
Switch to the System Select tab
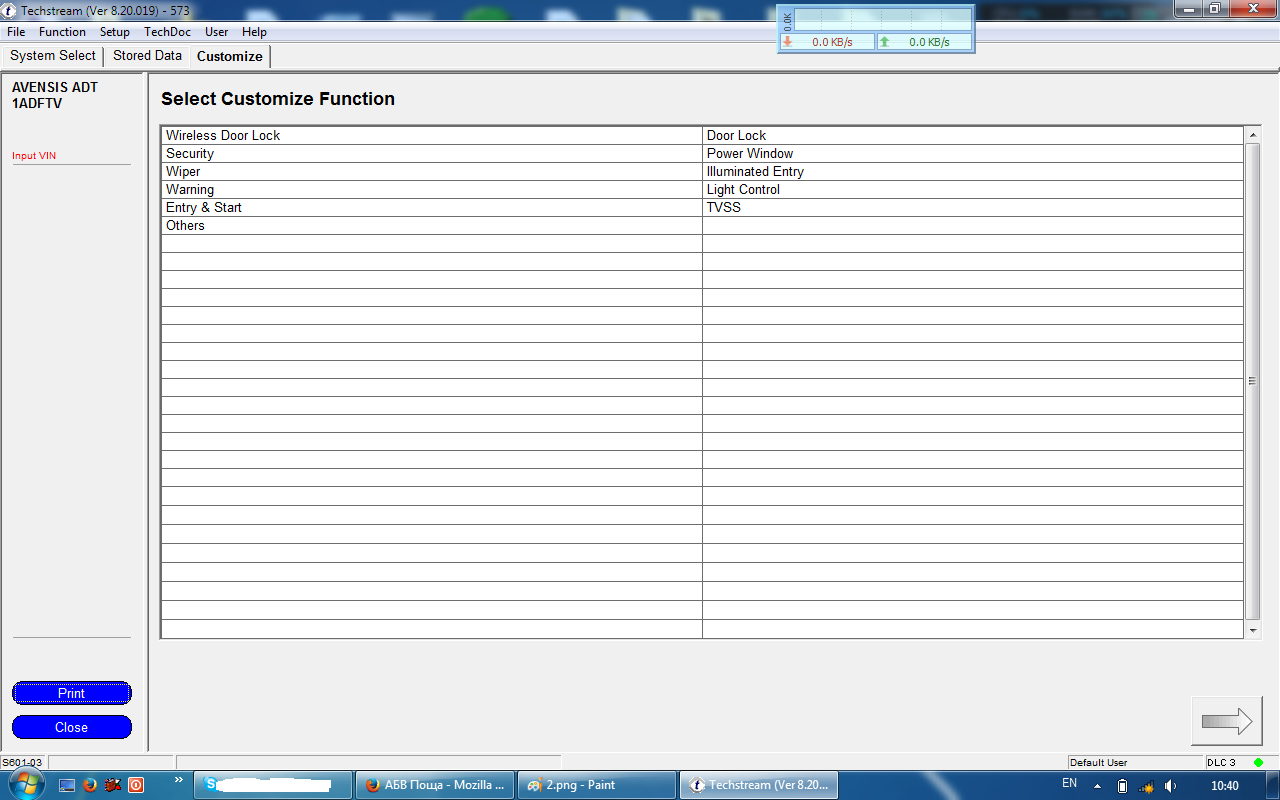(53, 56)
